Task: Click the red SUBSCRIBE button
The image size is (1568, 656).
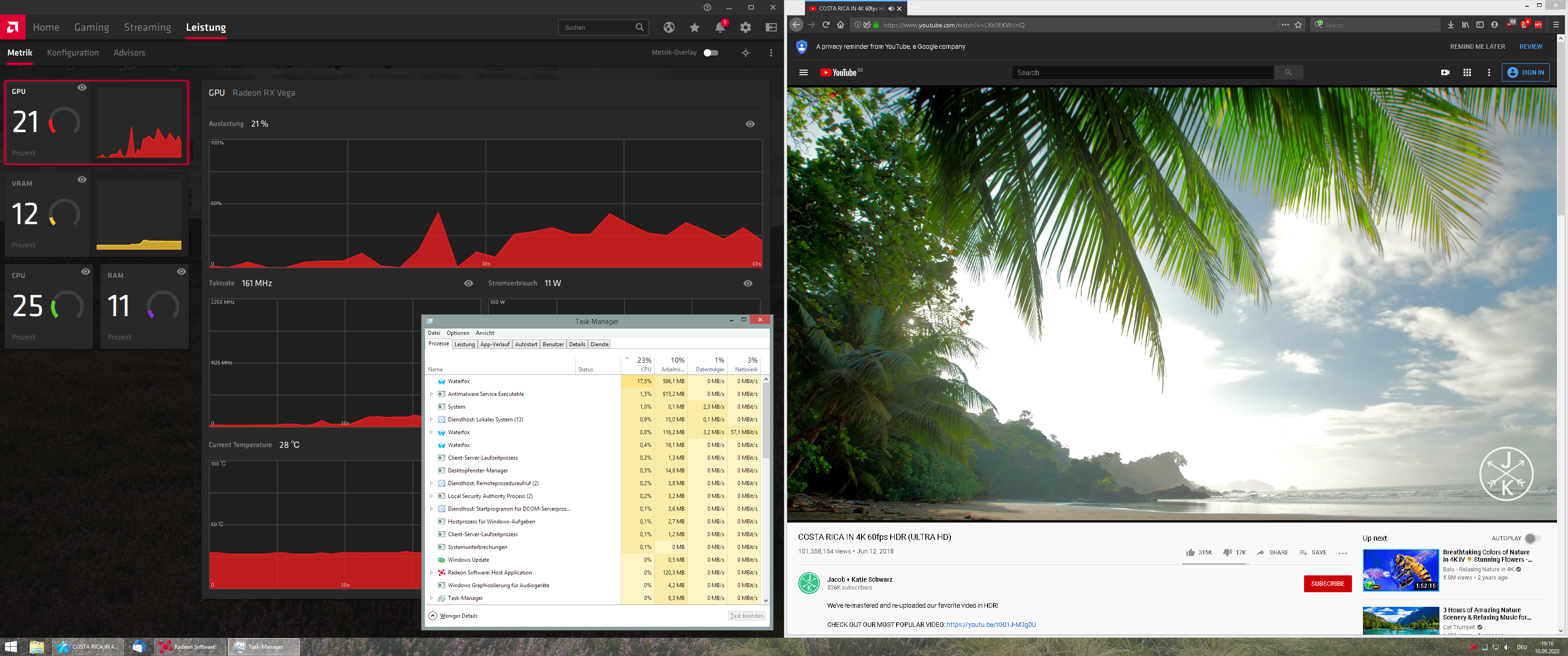Action: [x=1327, y=584]
